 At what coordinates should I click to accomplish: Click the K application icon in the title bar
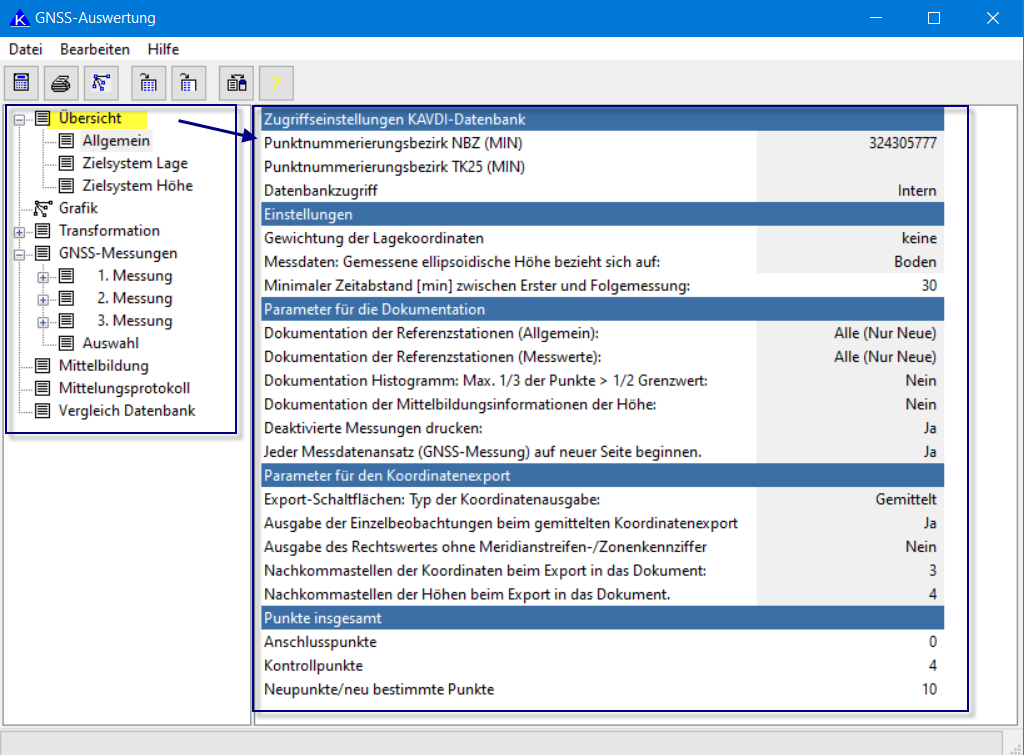tap(20, 18)
